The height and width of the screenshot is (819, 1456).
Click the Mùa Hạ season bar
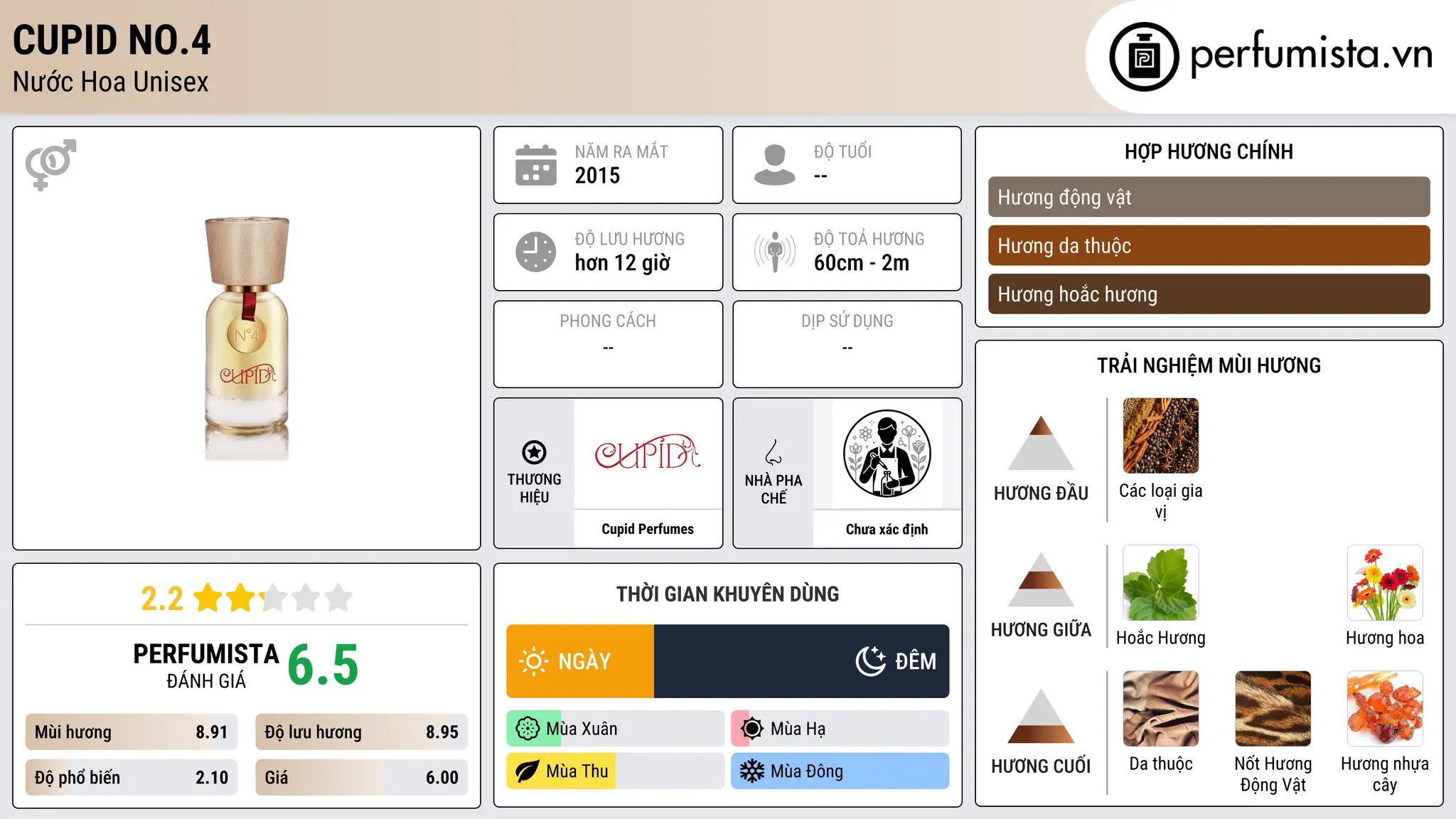point(840,729)
